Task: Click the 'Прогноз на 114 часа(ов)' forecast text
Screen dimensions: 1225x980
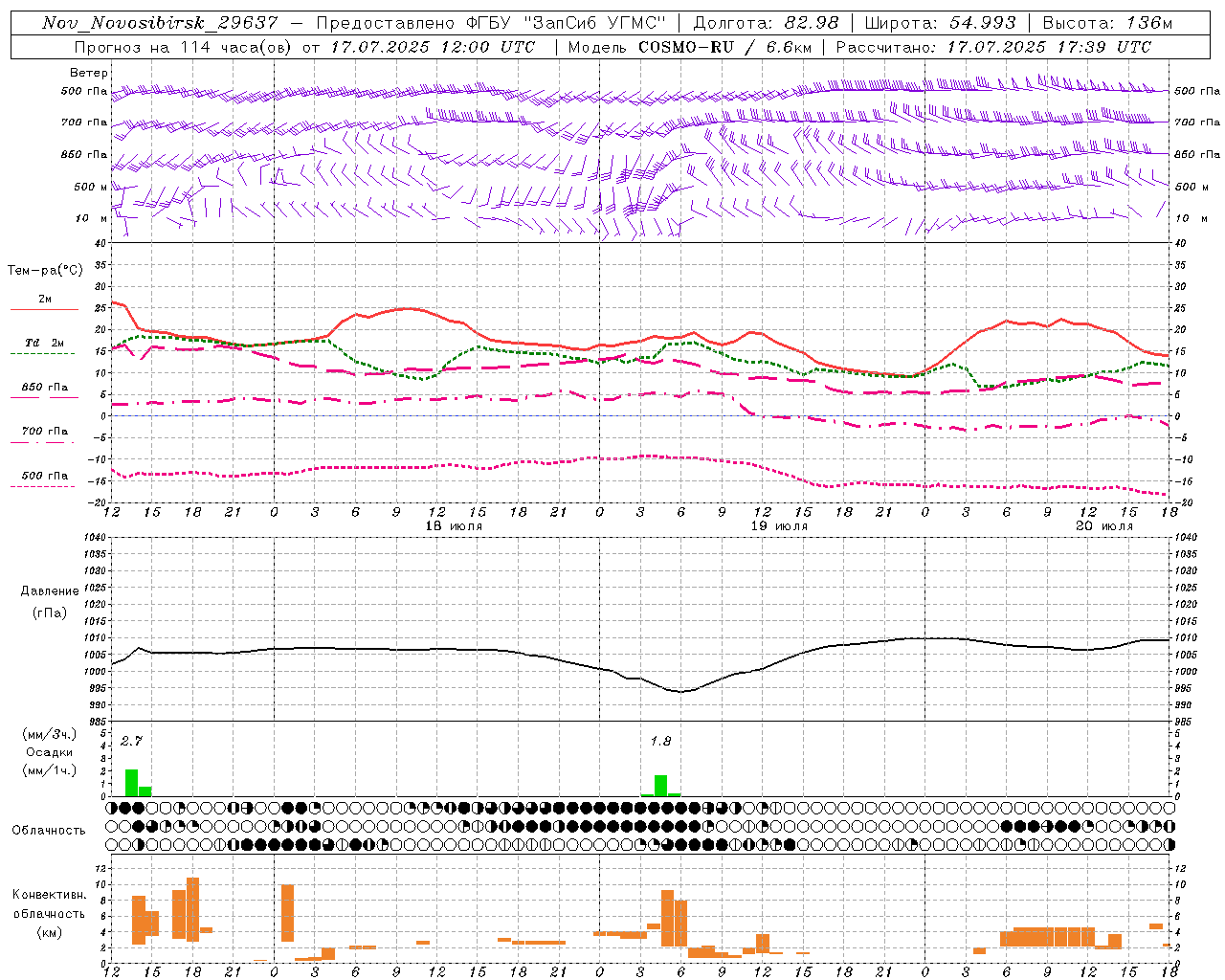Action: click(x=183, y=47)
